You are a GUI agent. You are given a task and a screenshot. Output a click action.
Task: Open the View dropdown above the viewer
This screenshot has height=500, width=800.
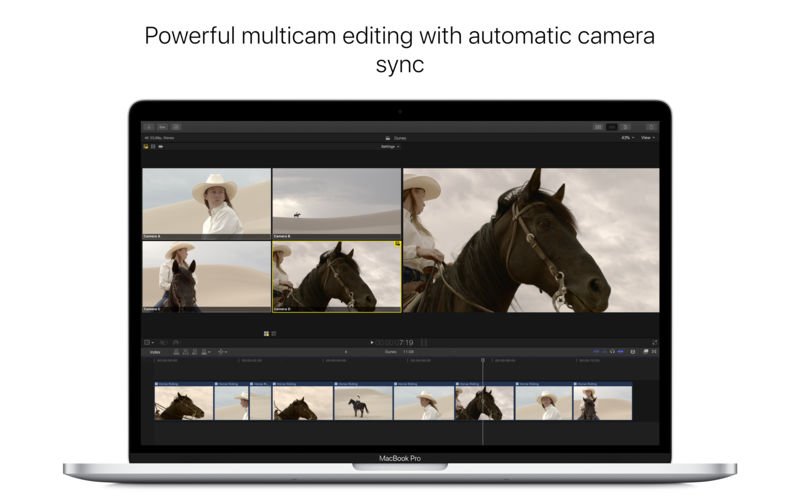(647, 138)
